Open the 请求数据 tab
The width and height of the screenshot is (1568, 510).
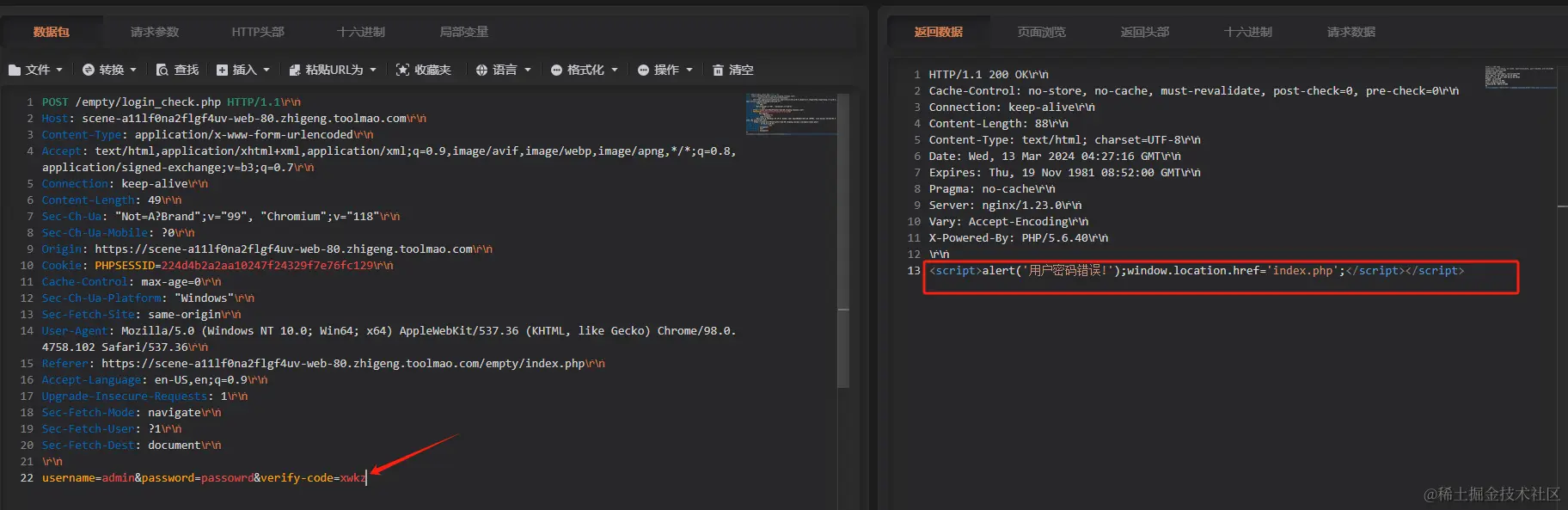[x=1351, y=32]
